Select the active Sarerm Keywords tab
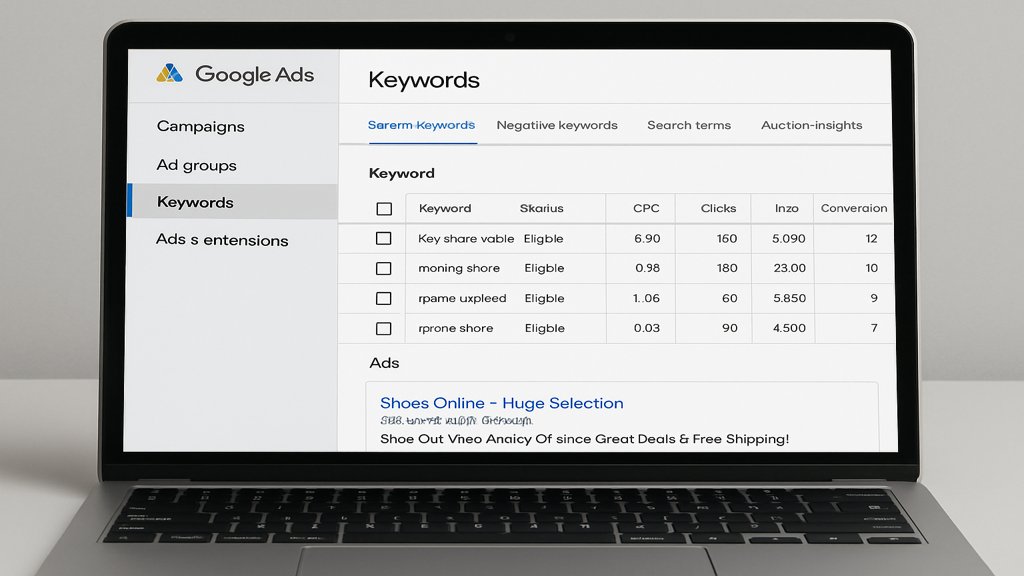 pos(421,126)
